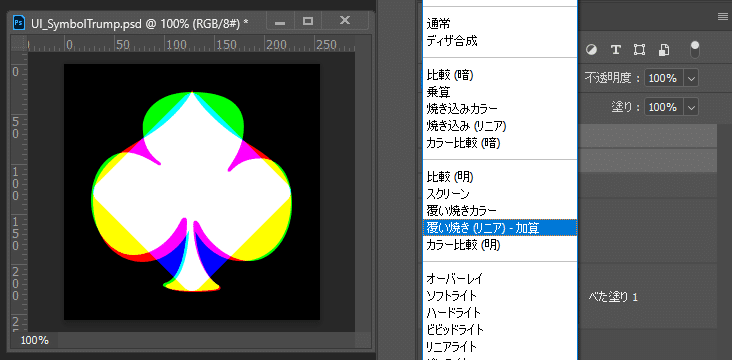
Task: Click the Photoshop icon in document title bar
Action: [x=19, y=22]
